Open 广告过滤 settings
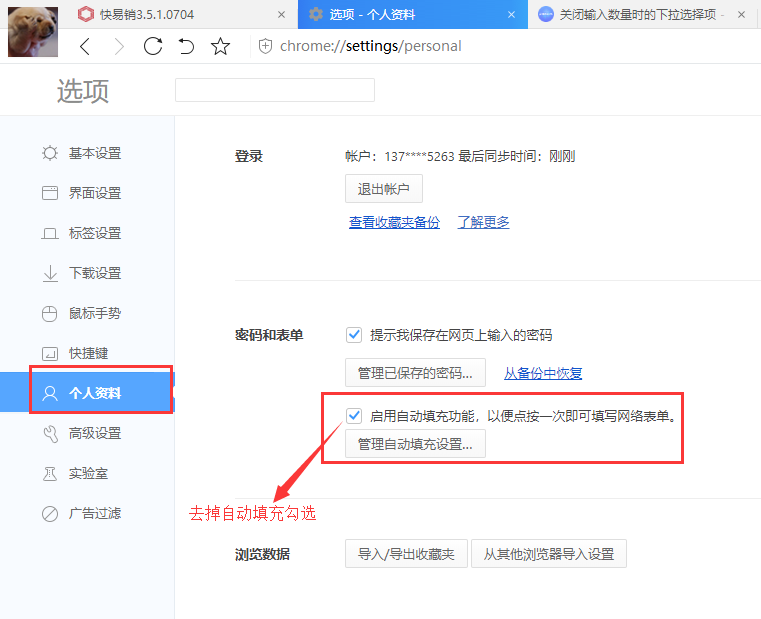 point(94,513)
